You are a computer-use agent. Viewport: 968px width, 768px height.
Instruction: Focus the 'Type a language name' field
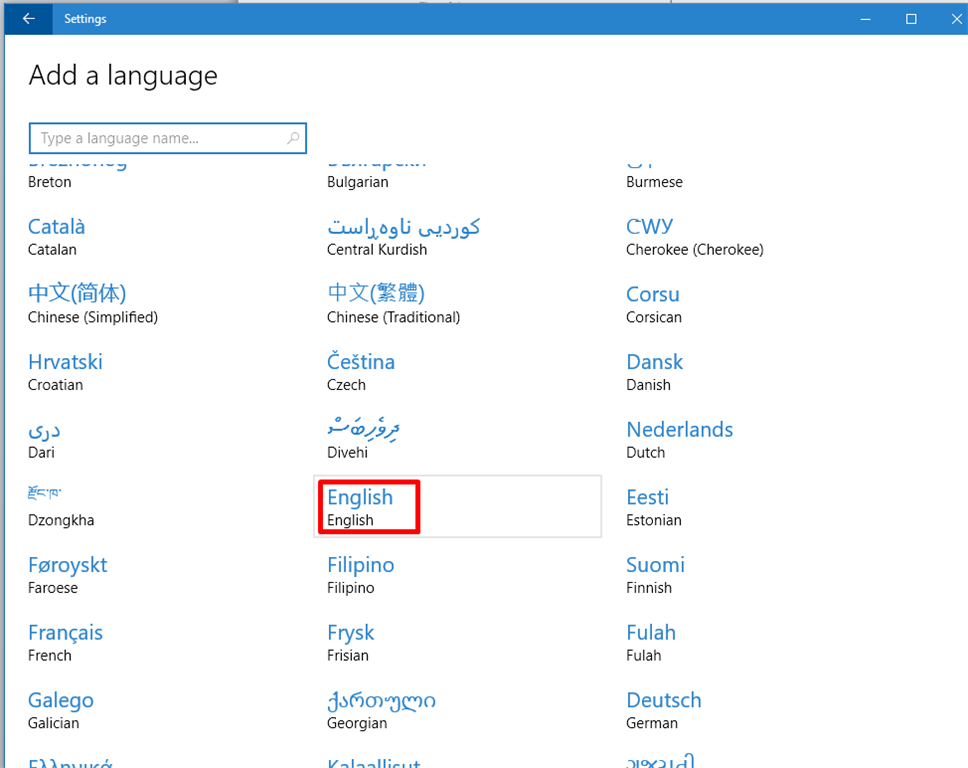[x=167, y=138]
